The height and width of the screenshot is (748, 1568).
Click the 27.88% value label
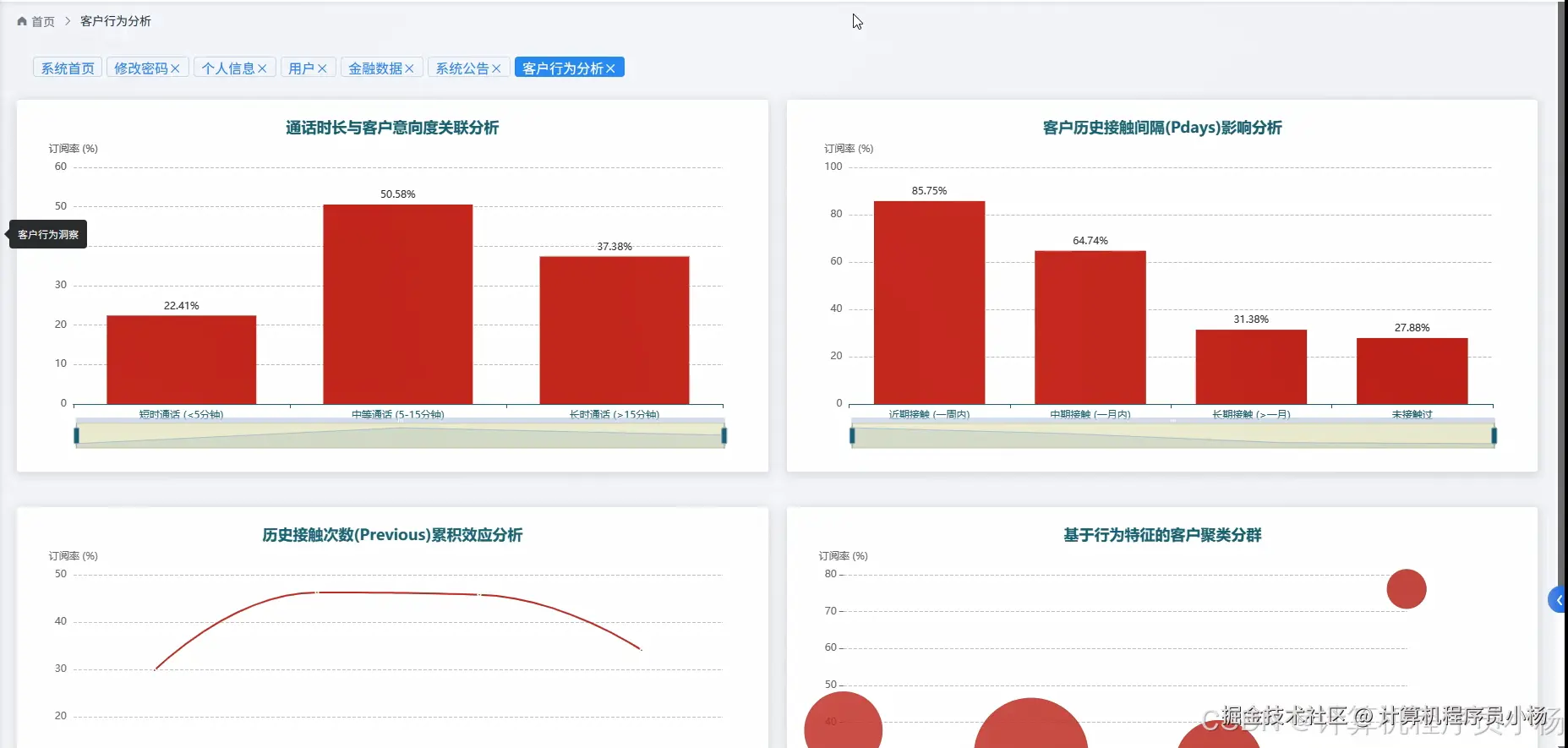tap(1412, 328)
